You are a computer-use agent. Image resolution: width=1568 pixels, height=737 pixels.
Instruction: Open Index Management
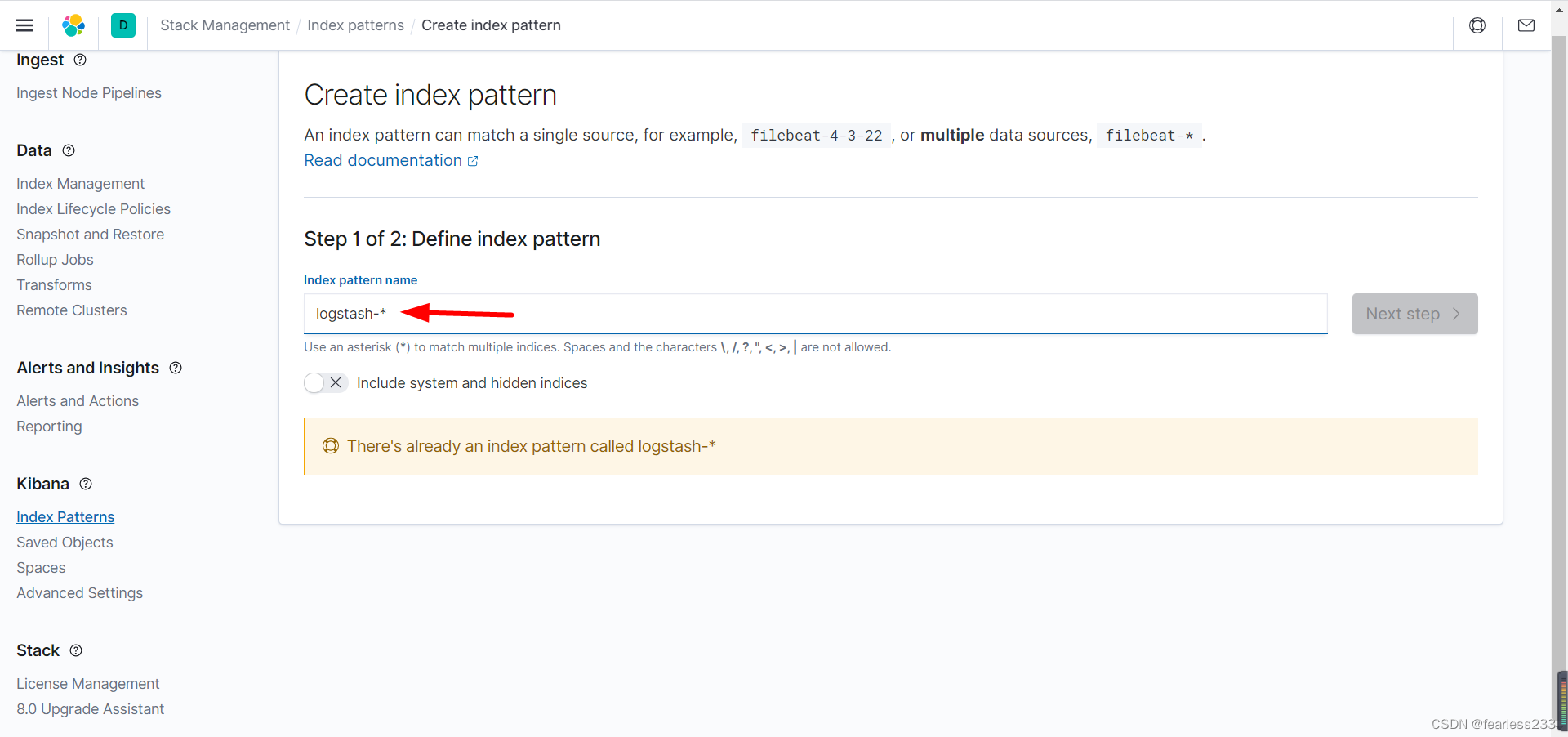[x=80, y=184]
